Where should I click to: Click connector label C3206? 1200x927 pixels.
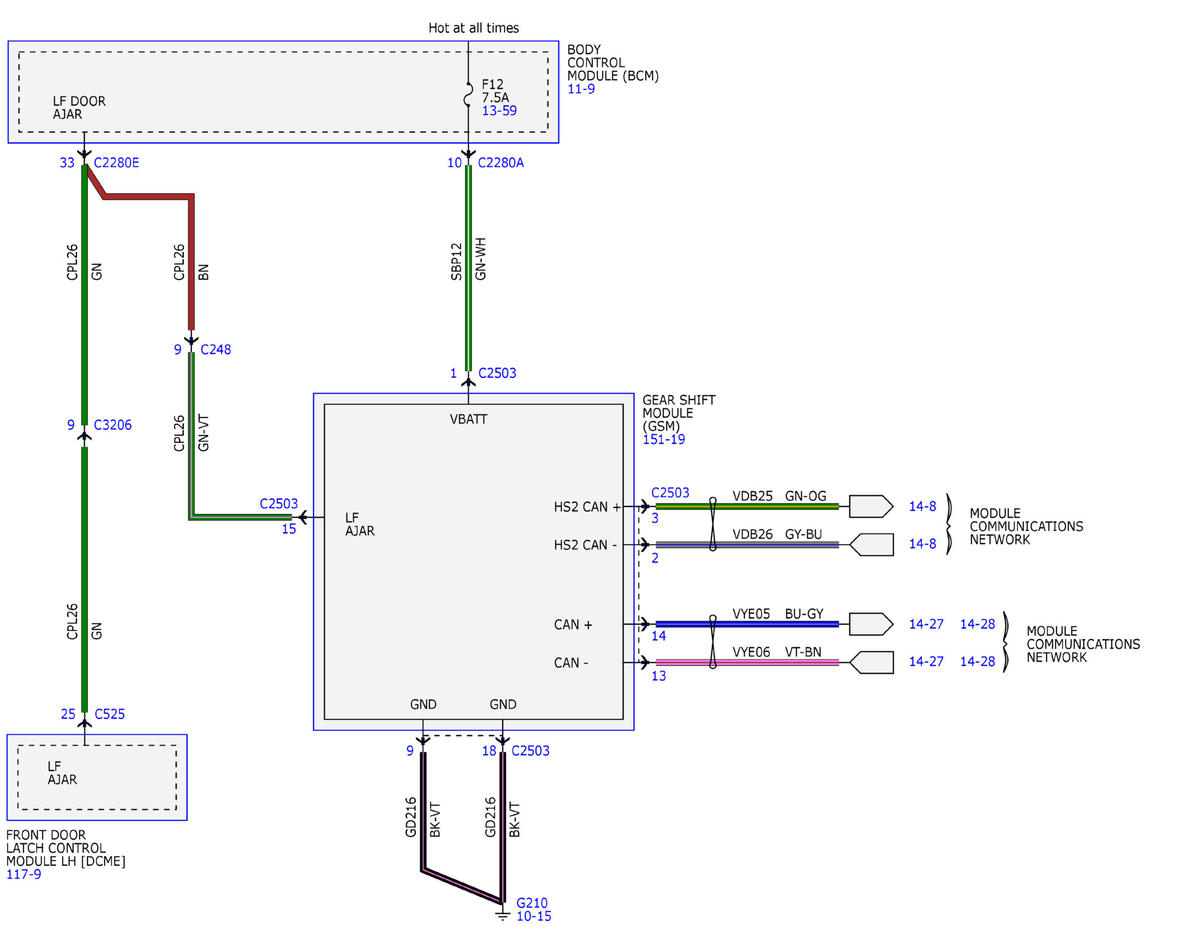[113, 425]
